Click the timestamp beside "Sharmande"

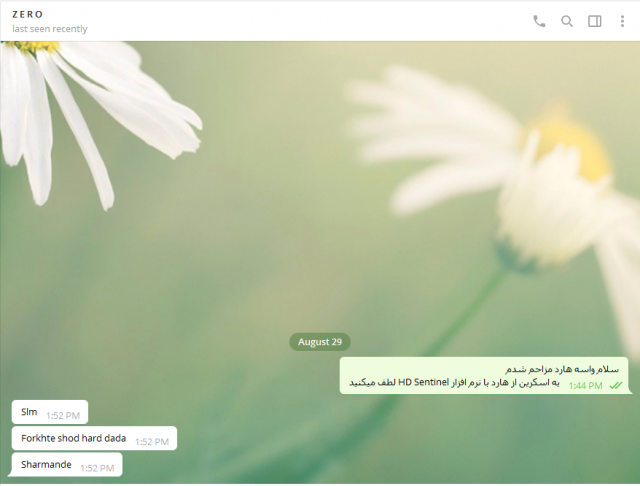tap(97, 468)
